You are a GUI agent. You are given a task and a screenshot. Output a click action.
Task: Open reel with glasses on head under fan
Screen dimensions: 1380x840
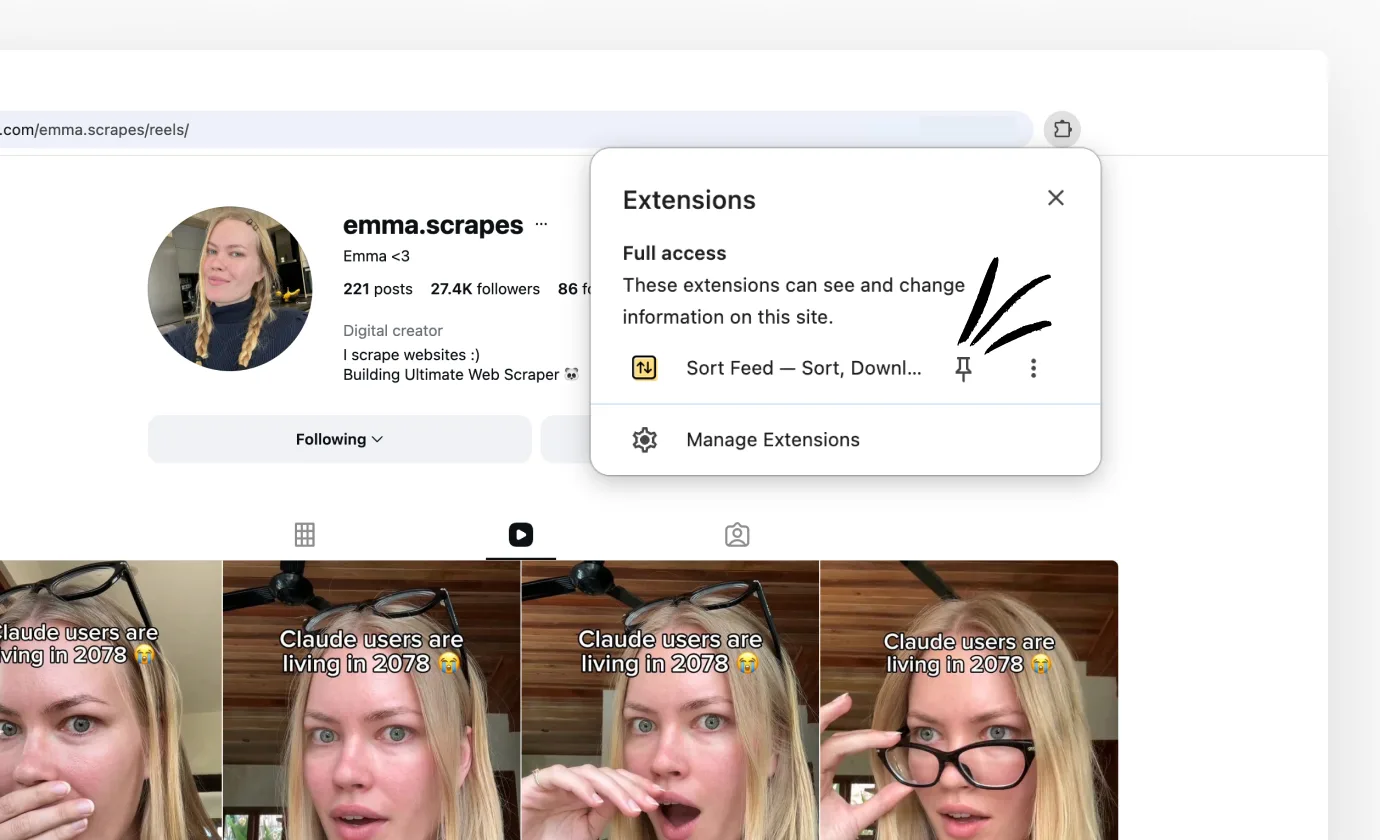tap(371, 700)
